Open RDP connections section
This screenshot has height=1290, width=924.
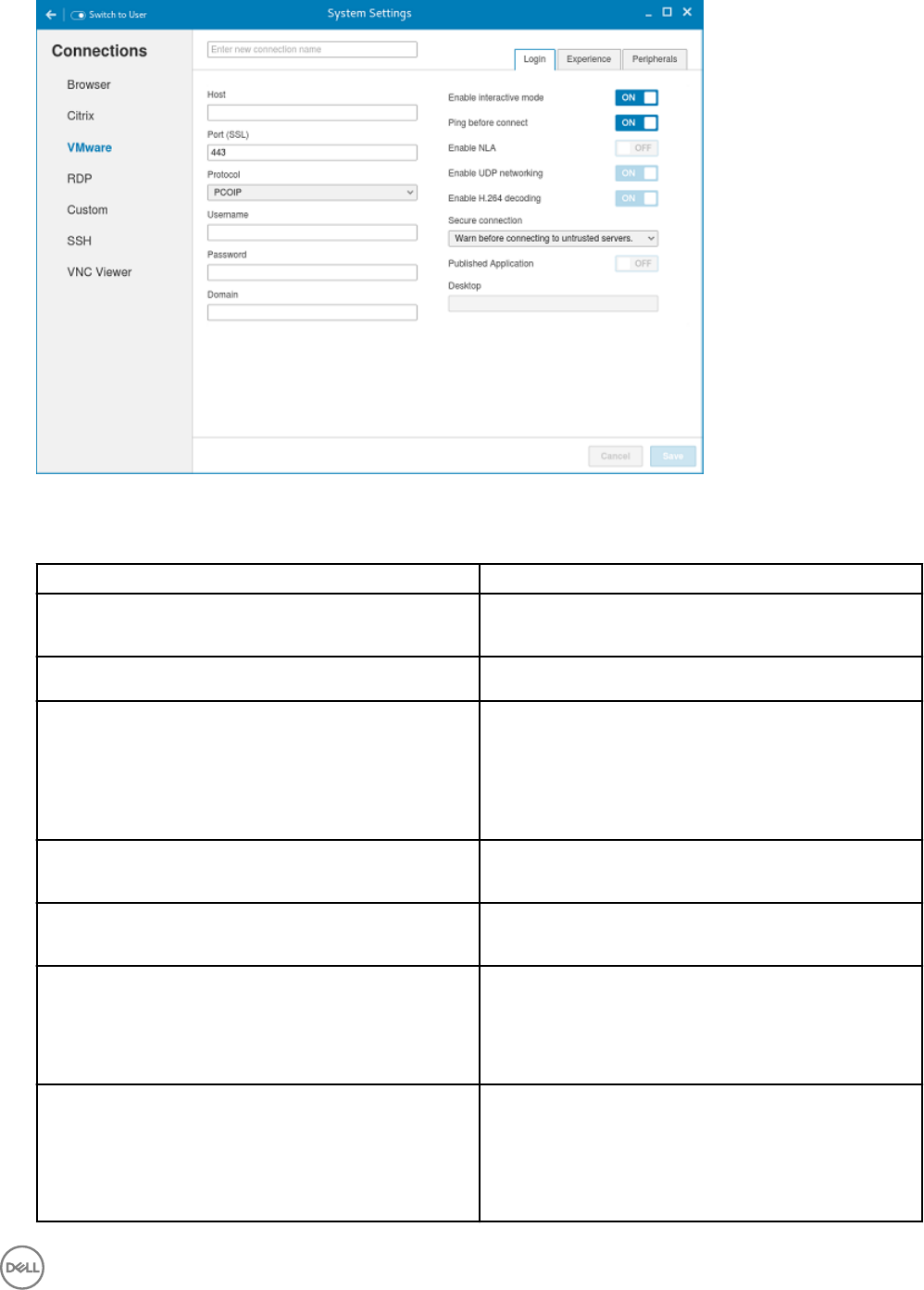(80, 179)
